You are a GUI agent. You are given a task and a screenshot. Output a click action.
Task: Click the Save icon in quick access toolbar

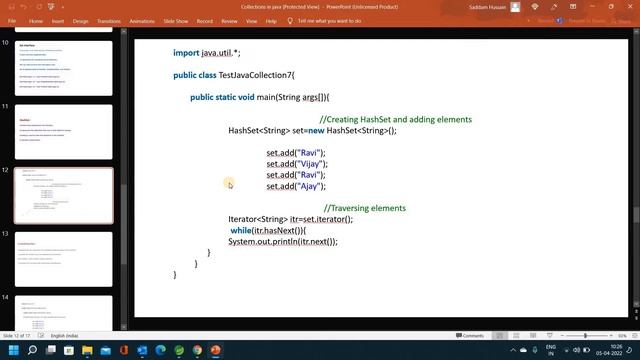[11, 7]
